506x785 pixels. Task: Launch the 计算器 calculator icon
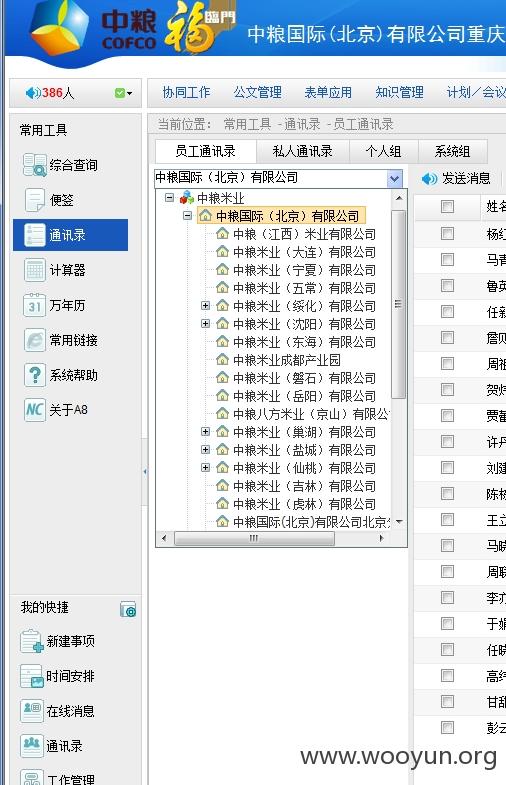point(35,270)
